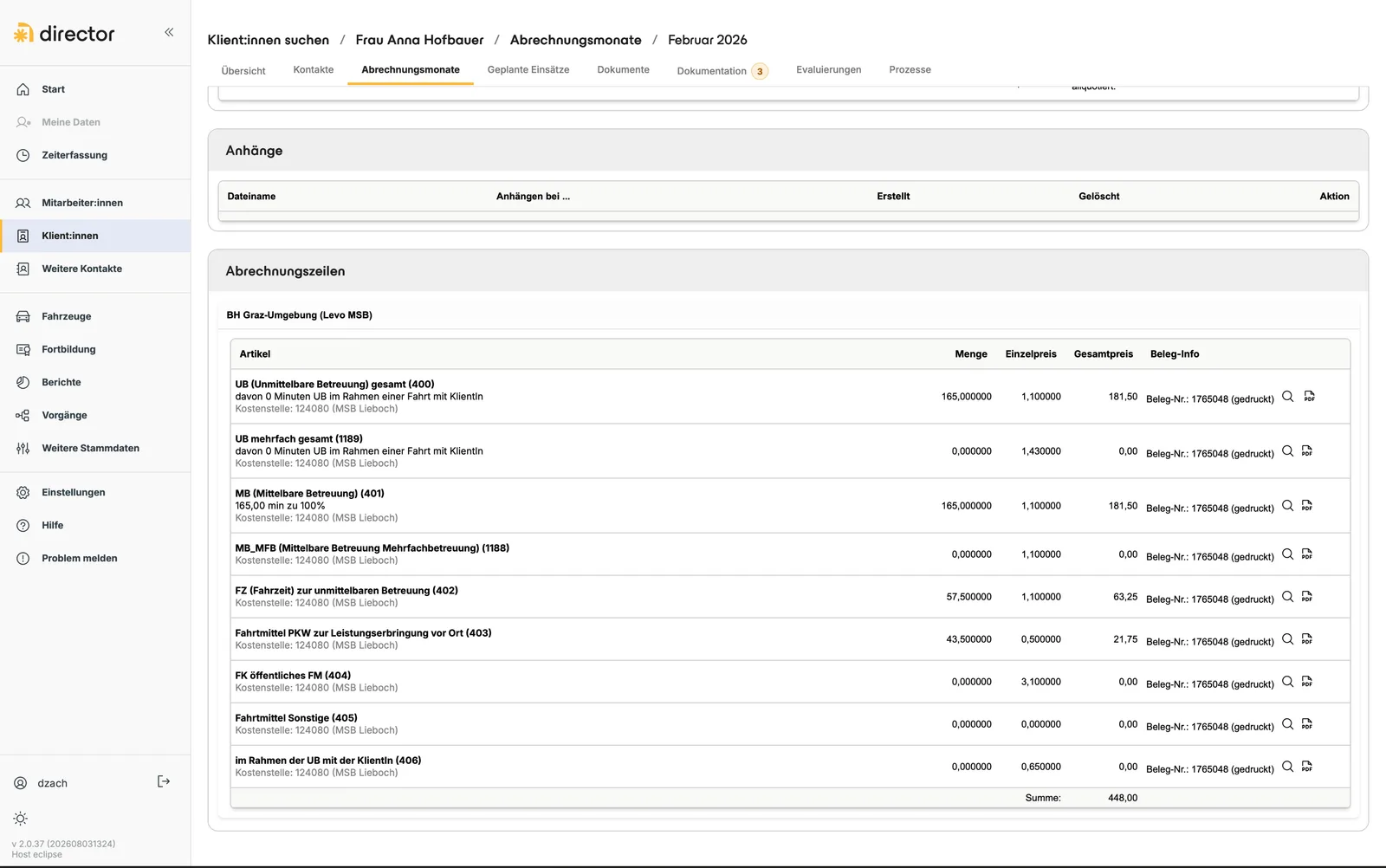View receipt for im Rahmen der UB (406)

click(1288, 766)
